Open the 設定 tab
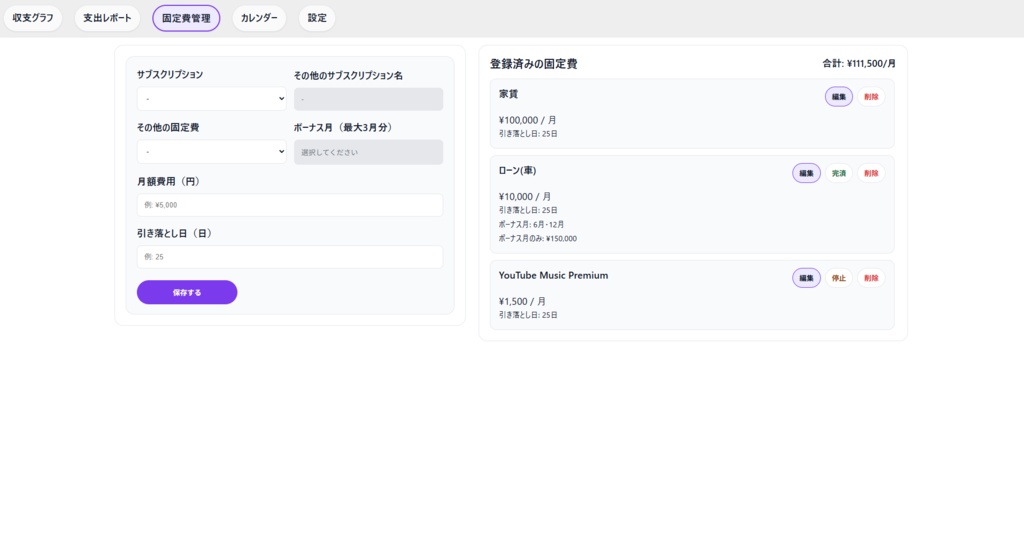1024x538 pixels. coord(317,18)
